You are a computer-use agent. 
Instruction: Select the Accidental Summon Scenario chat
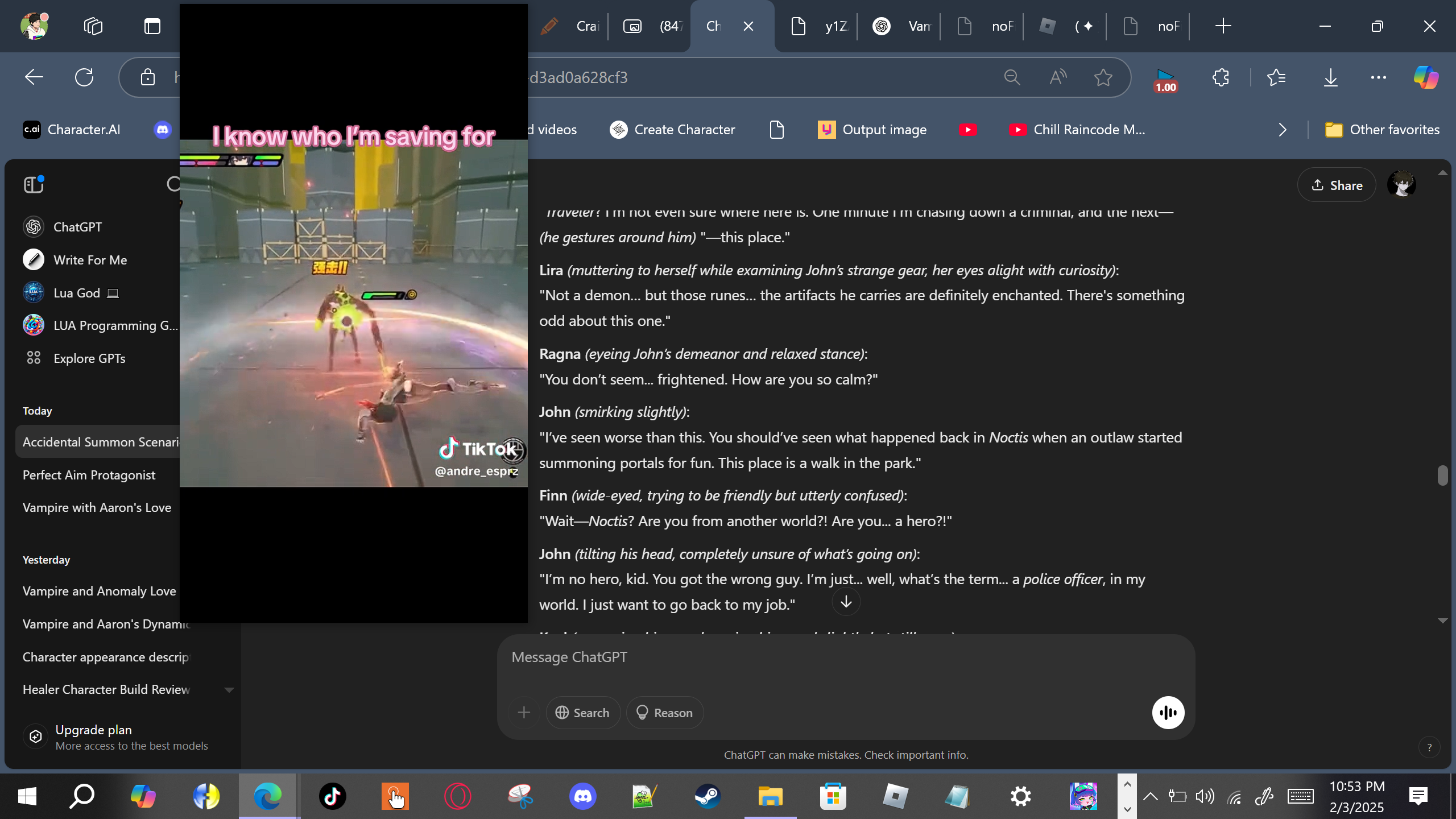click(98, 442)
